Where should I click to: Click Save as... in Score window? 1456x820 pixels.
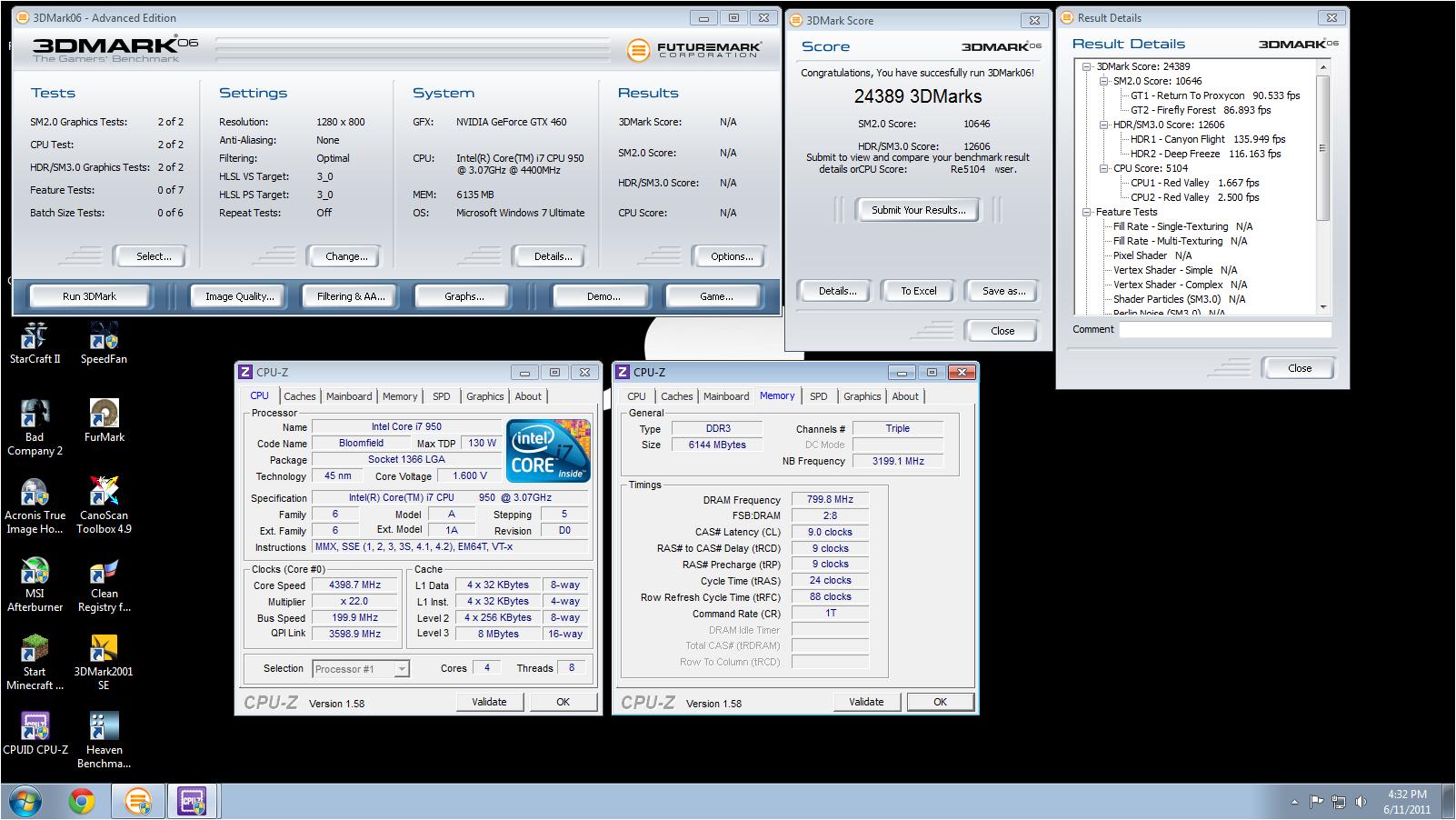point(1003,291)
